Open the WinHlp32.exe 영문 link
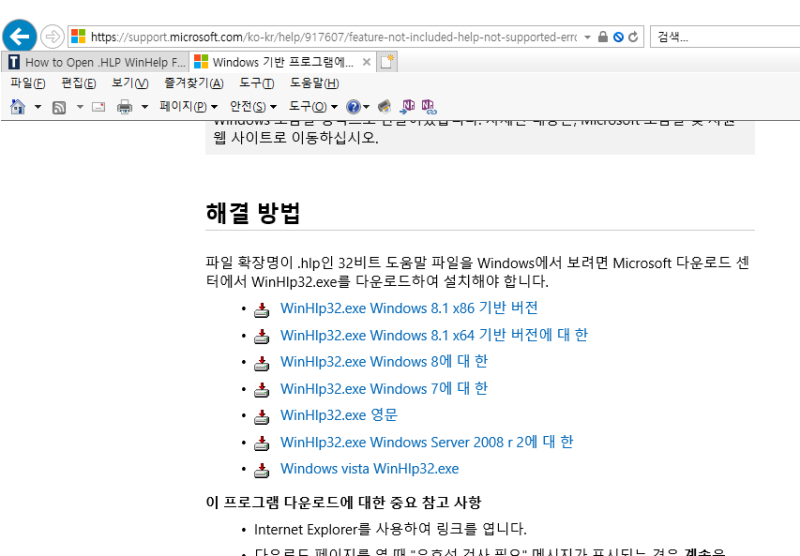 pos(339,415)
